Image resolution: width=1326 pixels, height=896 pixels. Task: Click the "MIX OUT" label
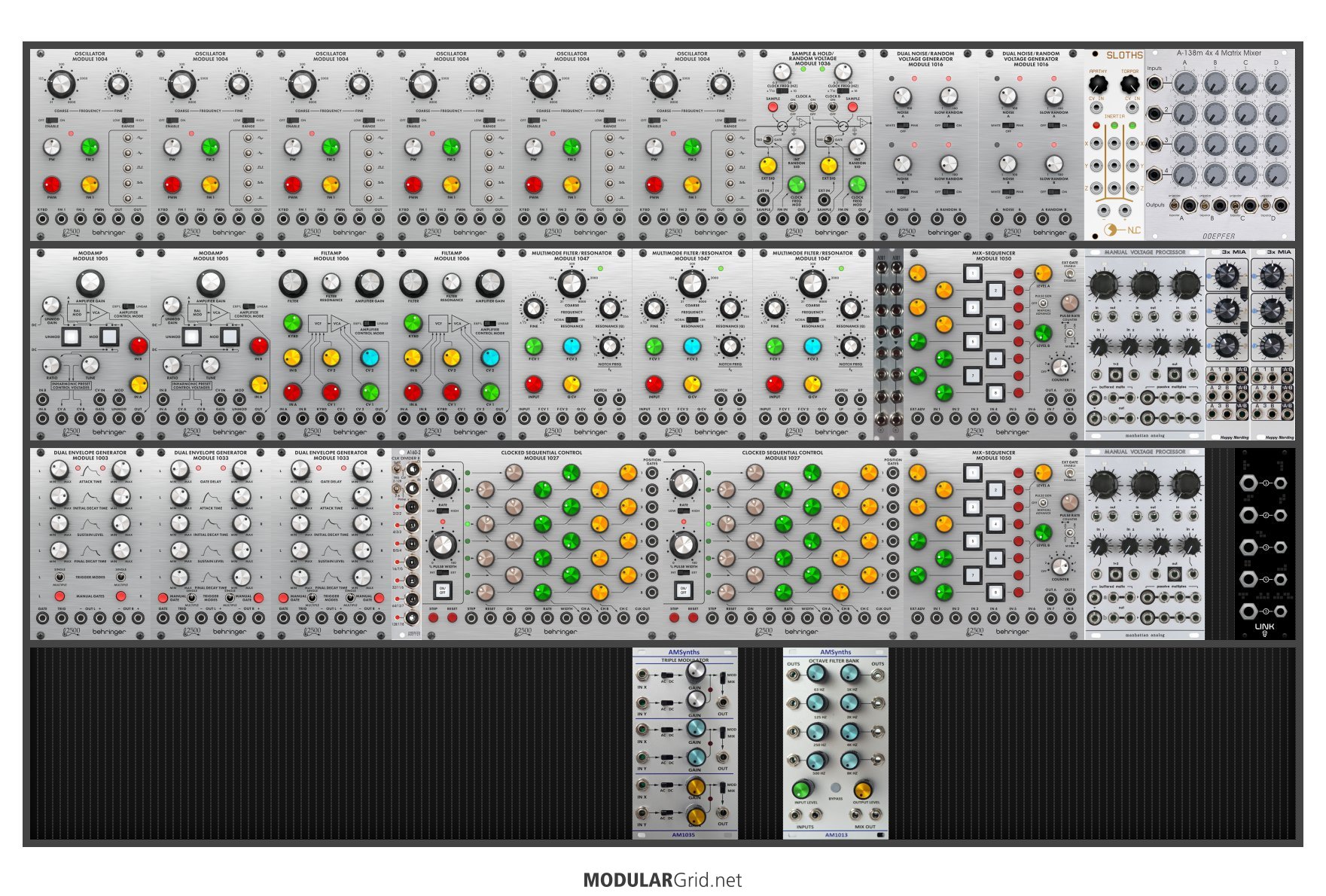[865, 827]
